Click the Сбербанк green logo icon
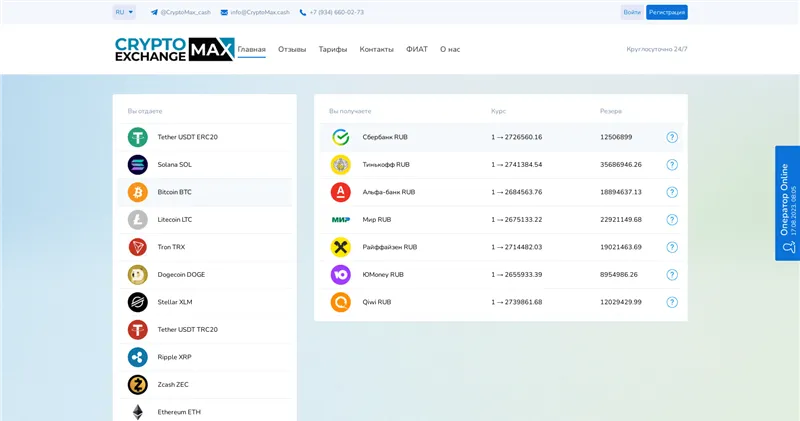 click(x=340, y=137)
